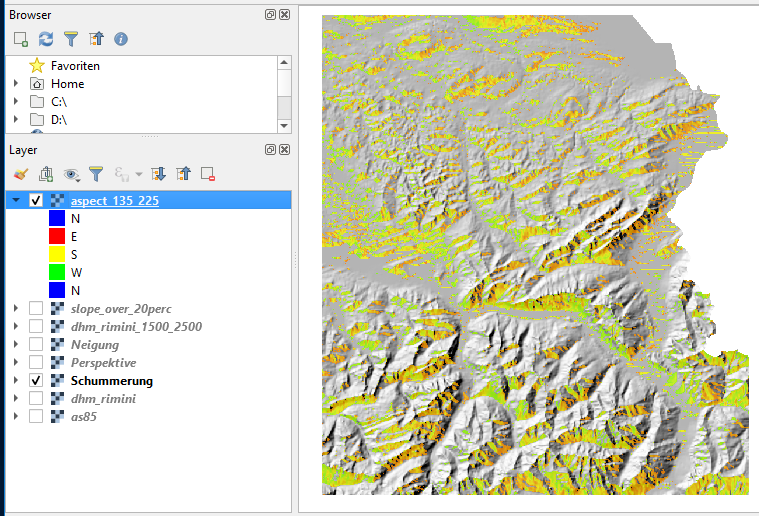
Task: Click the Remove Layer icon
Action: pyautogui.click(x=208, y=174)
